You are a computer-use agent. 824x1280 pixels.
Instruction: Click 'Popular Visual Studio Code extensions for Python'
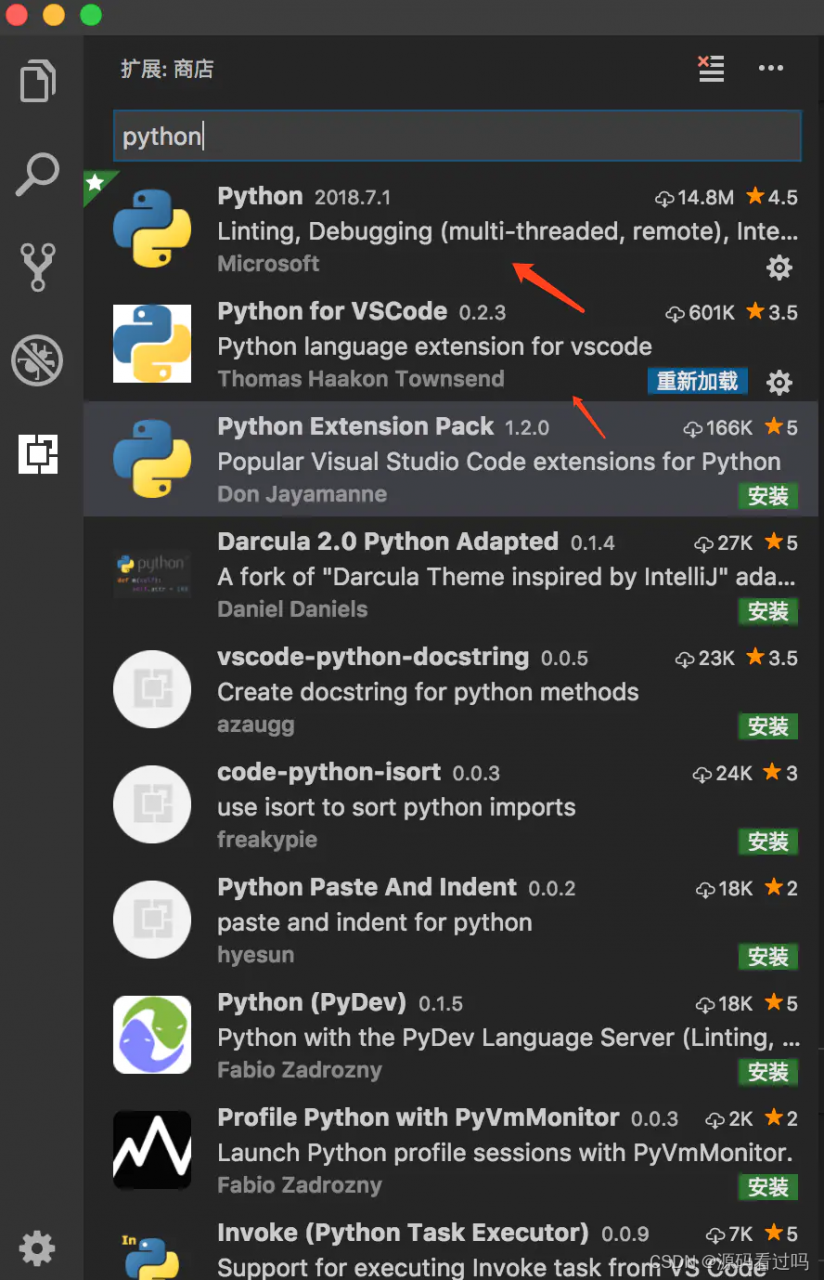(499, 462)
